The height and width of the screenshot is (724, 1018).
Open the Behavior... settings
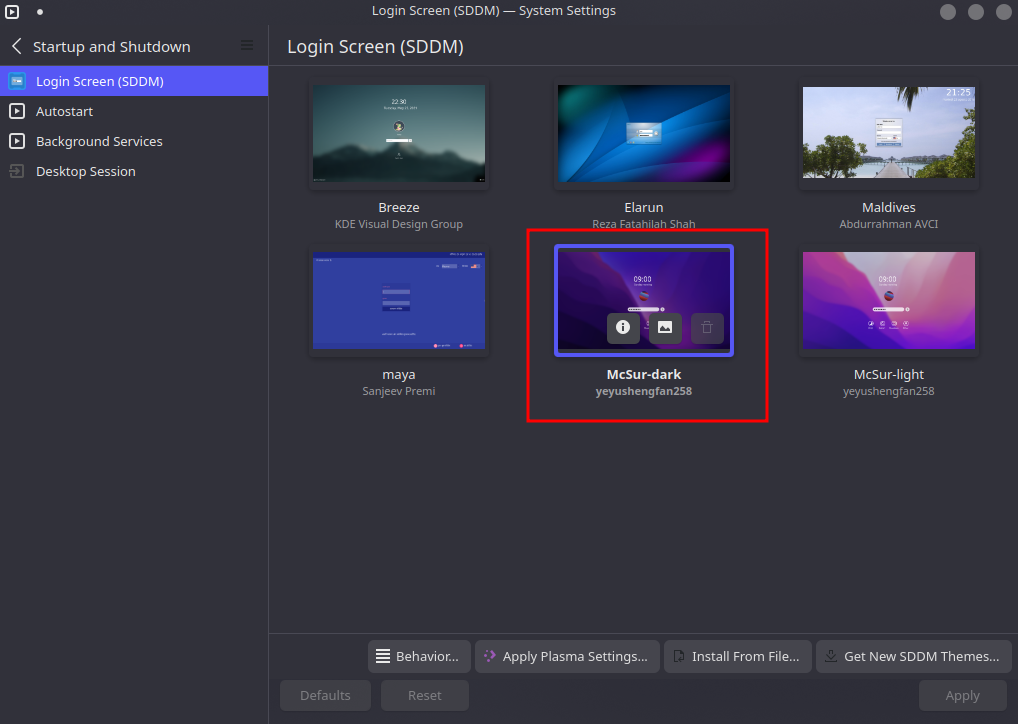coord(419,656)
